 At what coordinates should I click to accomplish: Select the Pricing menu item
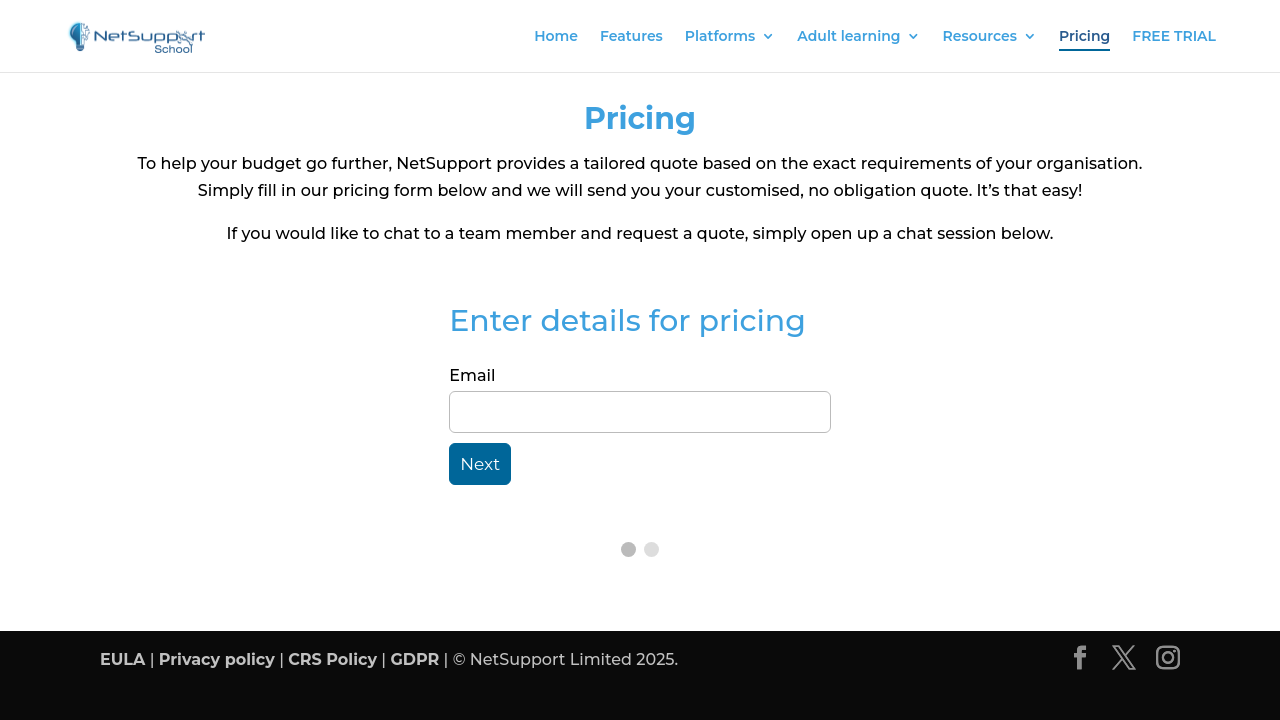pyautogui.click(x=1084, y=36)
